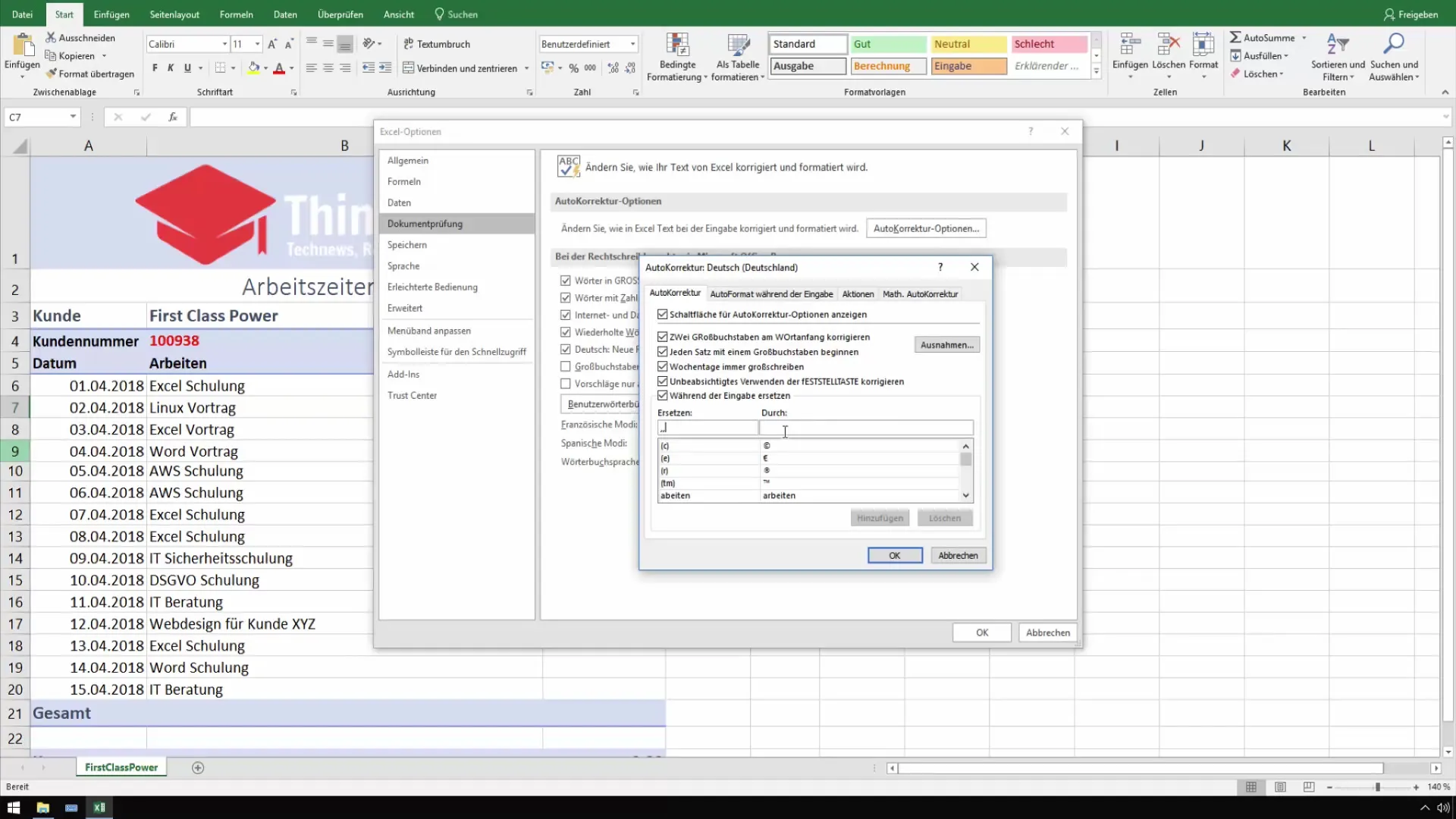The width and height of the screenshot is (1456, 819).
Task: Select Trust Center in Excel-Optionen sidebar
Action: tap(412, 395)
